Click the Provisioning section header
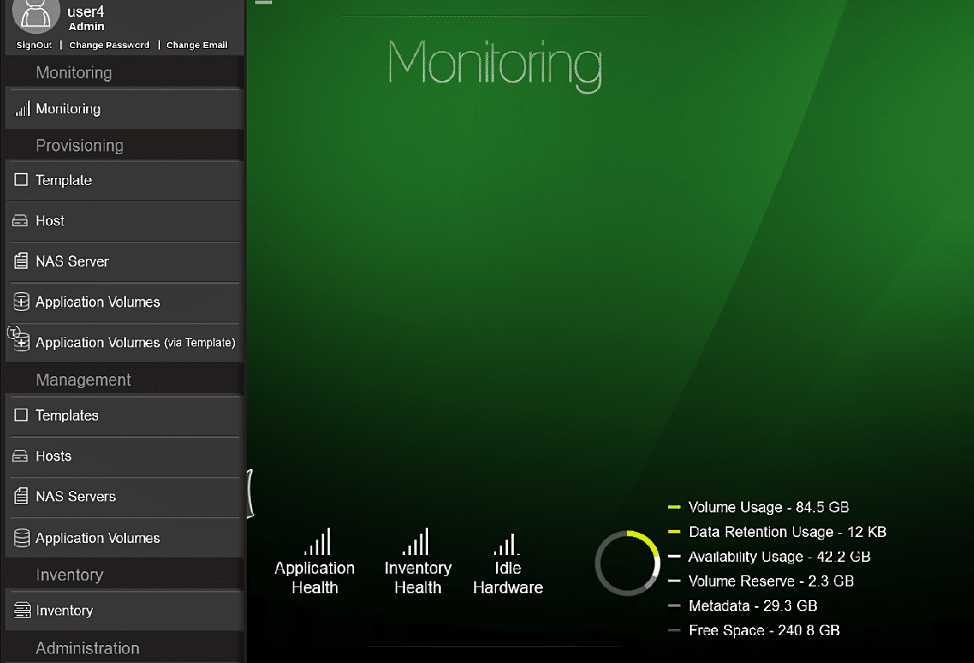The height and width of the screenshot is (663, 974). coord(80,145)
